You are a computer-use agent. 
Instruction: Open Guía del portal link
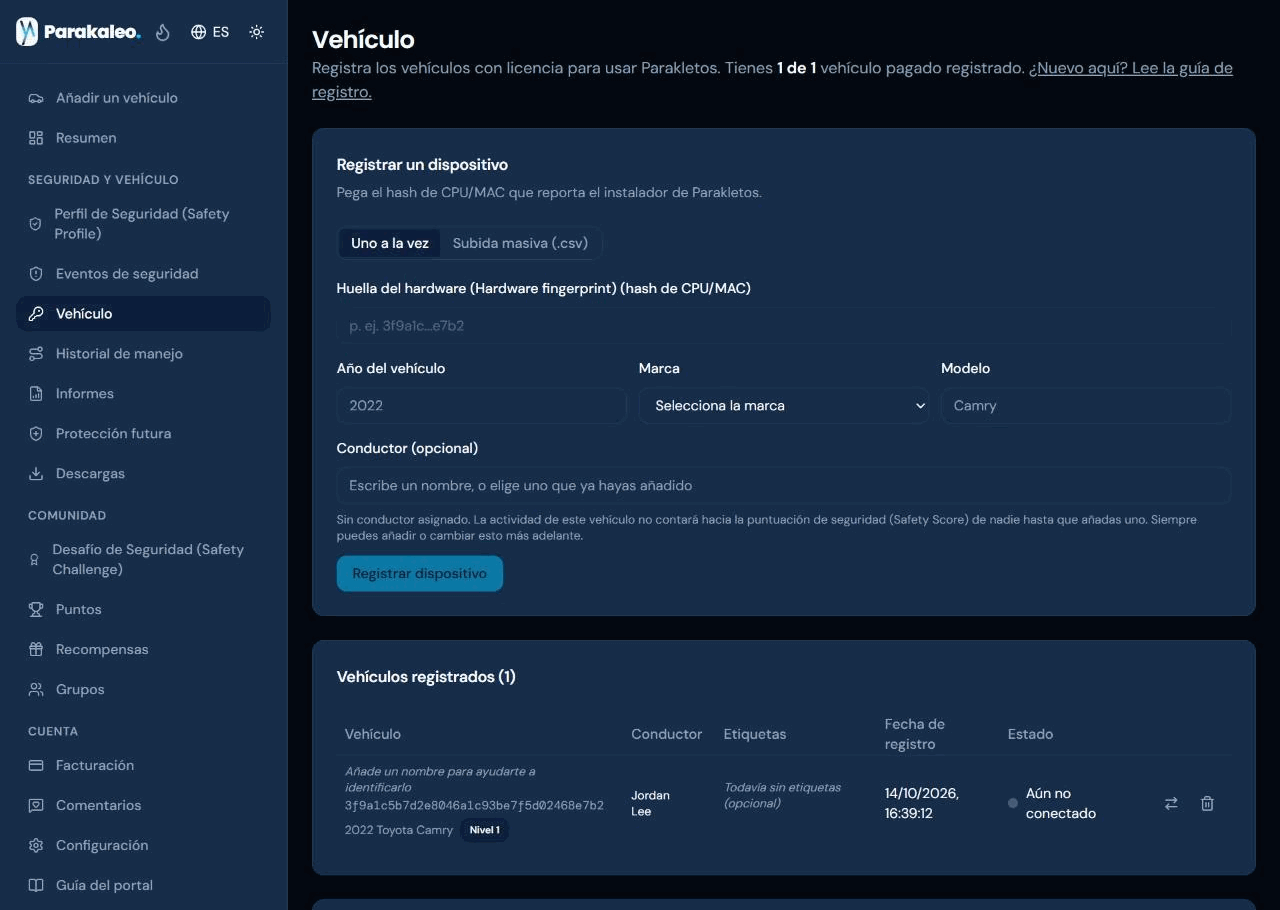[143, 886]
